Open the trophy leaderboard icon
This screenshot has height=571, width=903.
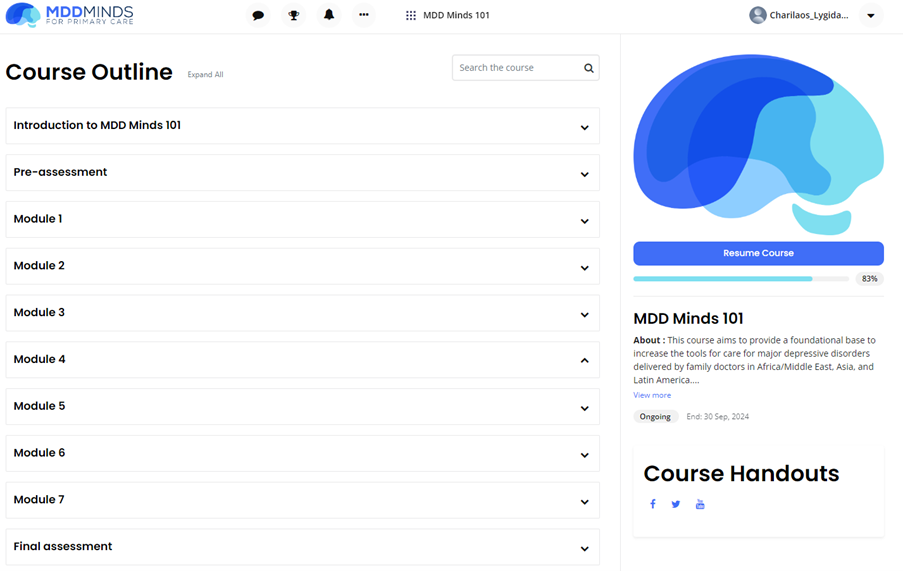[x=294, y=15]
